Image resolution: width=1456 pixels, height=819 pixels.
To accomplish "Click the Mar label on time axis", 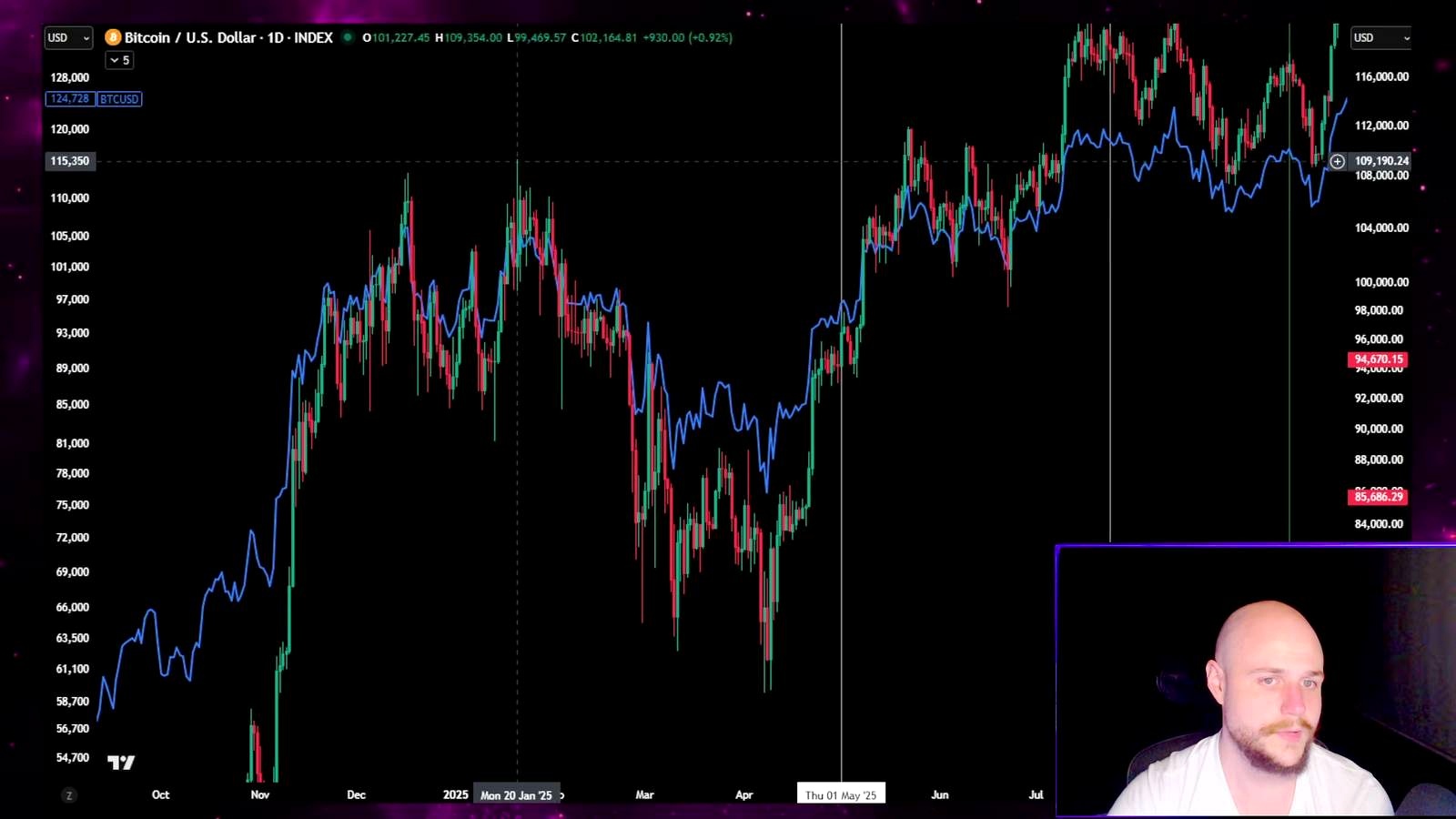I will [x=644, y=794].
